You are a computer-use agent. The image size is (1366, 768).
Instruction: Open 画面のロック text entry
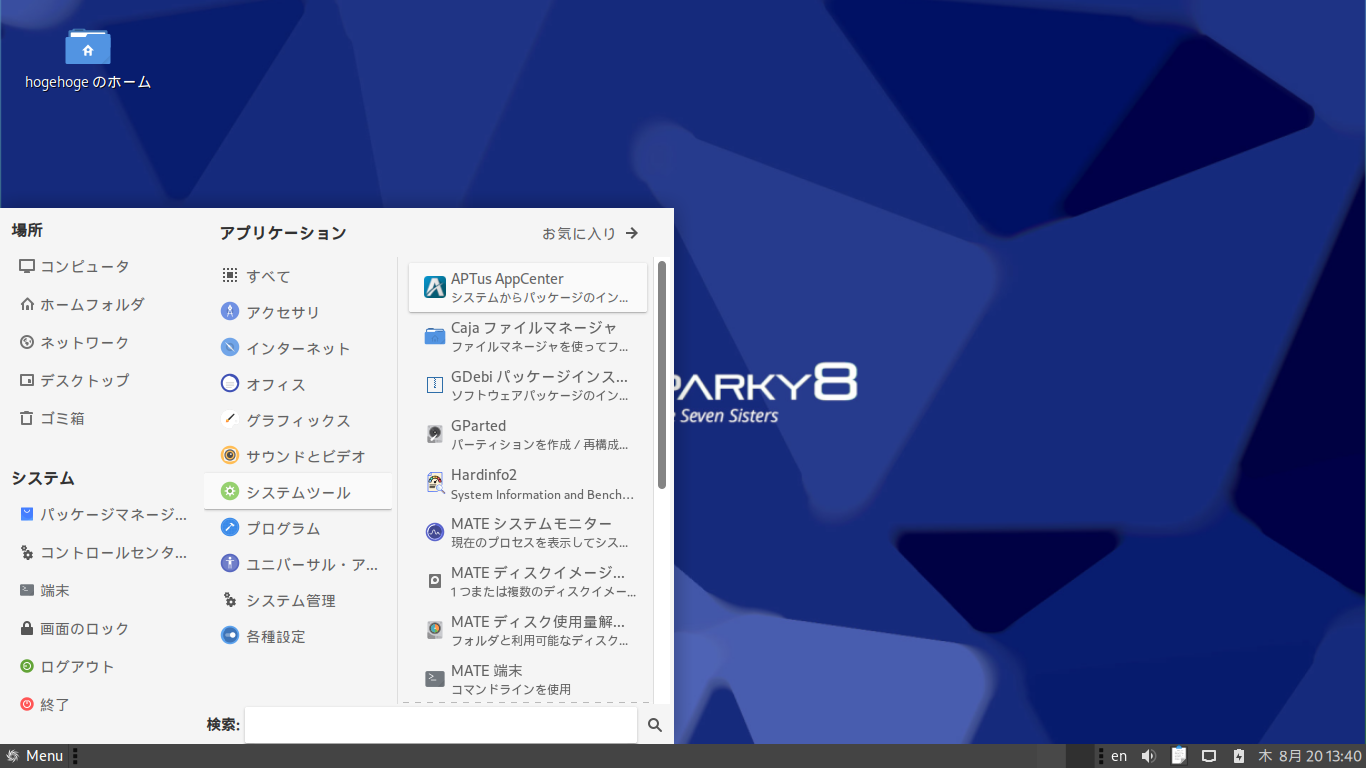[85, 629]
